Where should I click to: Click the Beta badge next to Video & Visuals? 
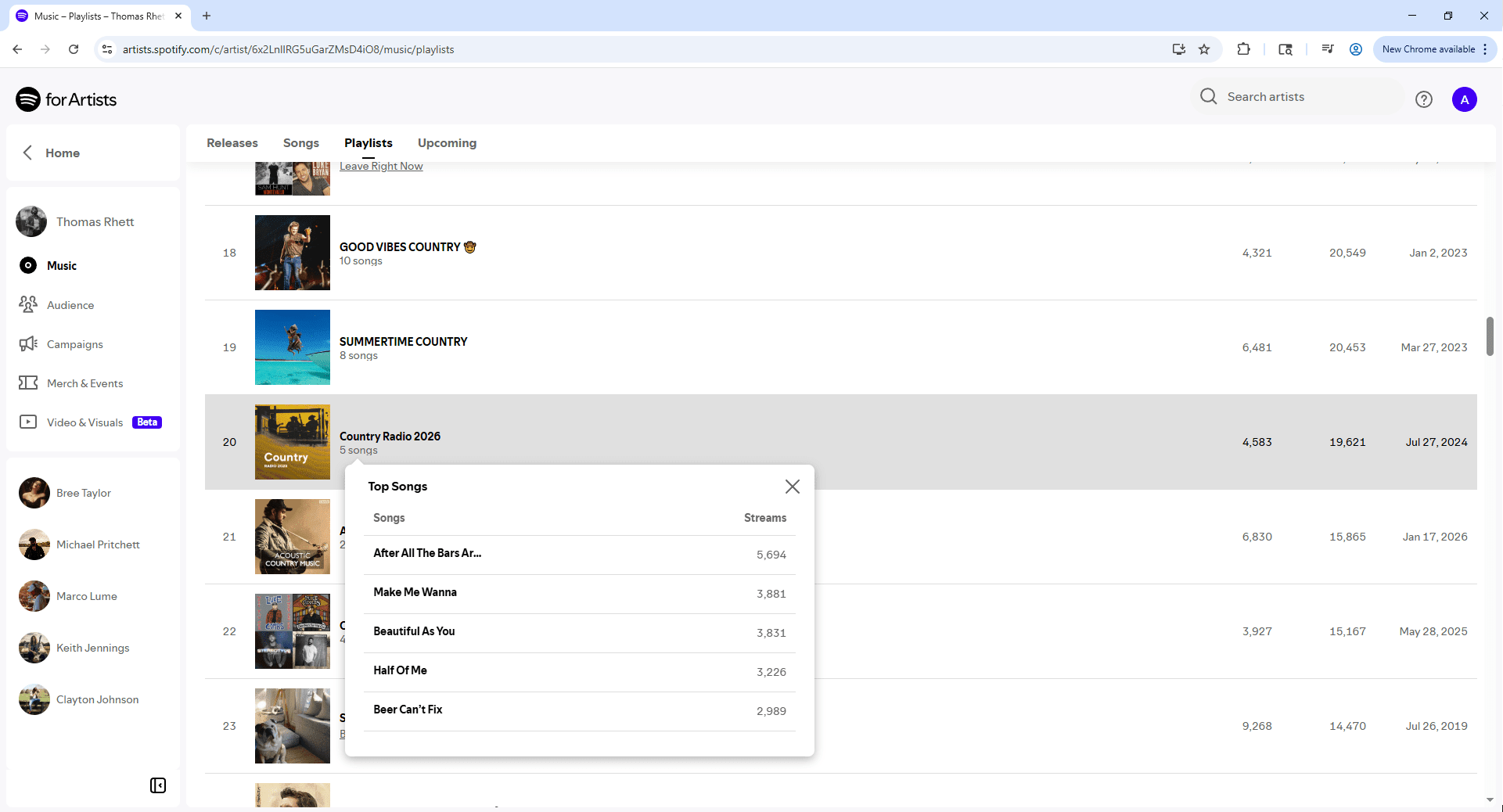tap(147, 422)
